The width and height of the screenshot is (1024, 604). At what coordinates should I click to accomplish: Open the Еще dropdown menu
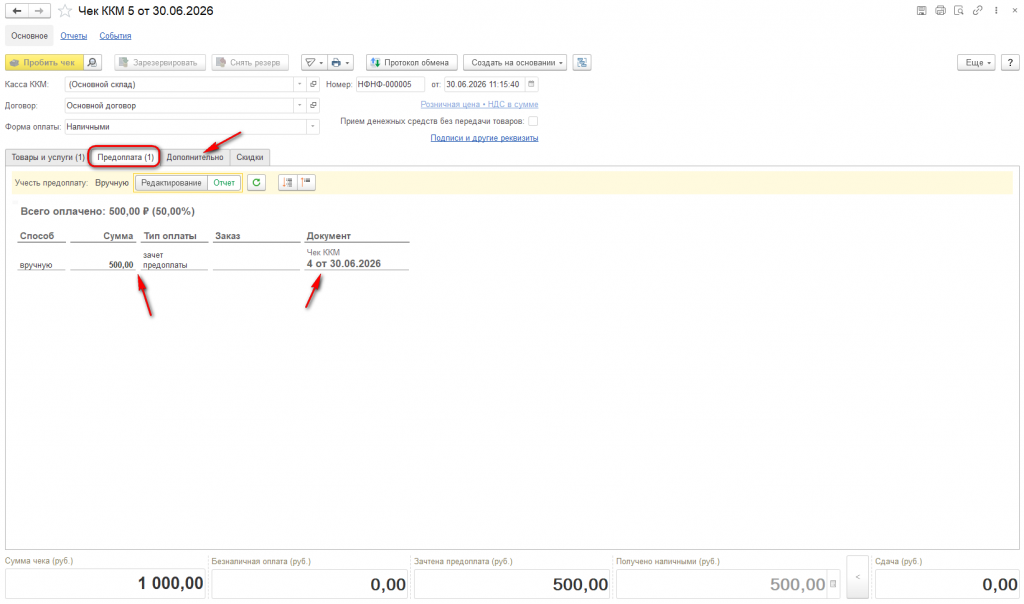point(976,63)
